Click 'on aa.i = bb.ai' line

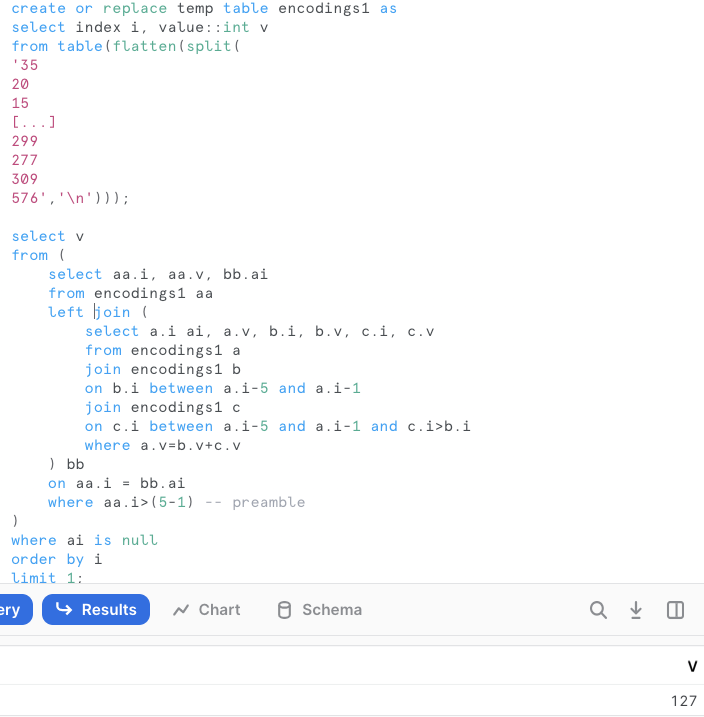[x=117, y=484]
